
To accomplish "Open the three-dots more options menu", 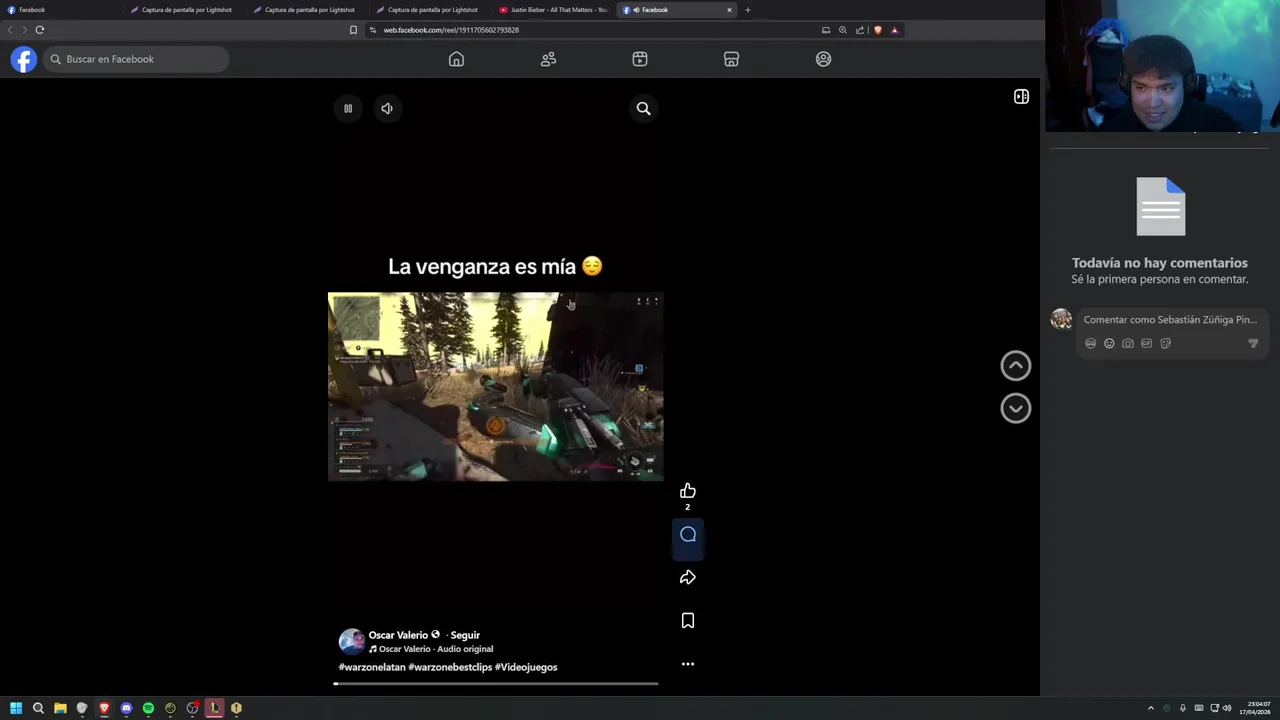I will pos(688,664).
